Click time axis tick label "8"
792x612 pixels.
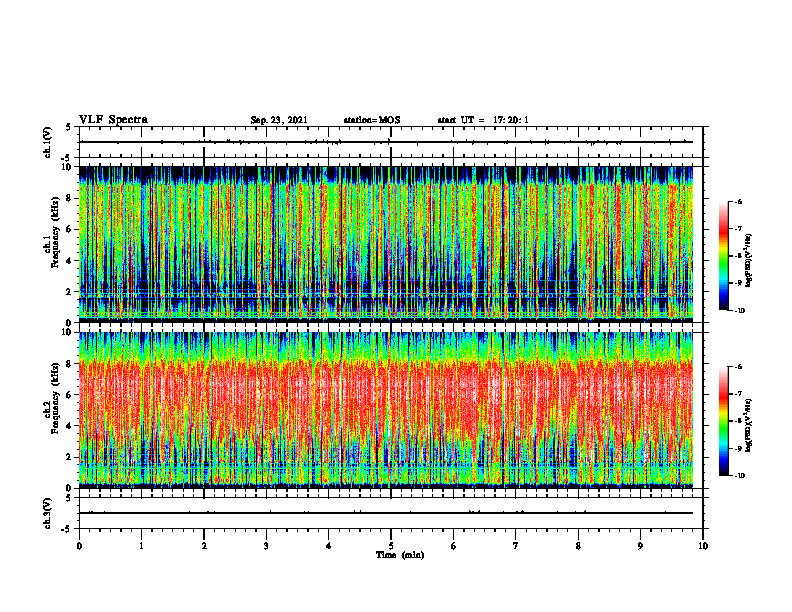tap(578, 546)
